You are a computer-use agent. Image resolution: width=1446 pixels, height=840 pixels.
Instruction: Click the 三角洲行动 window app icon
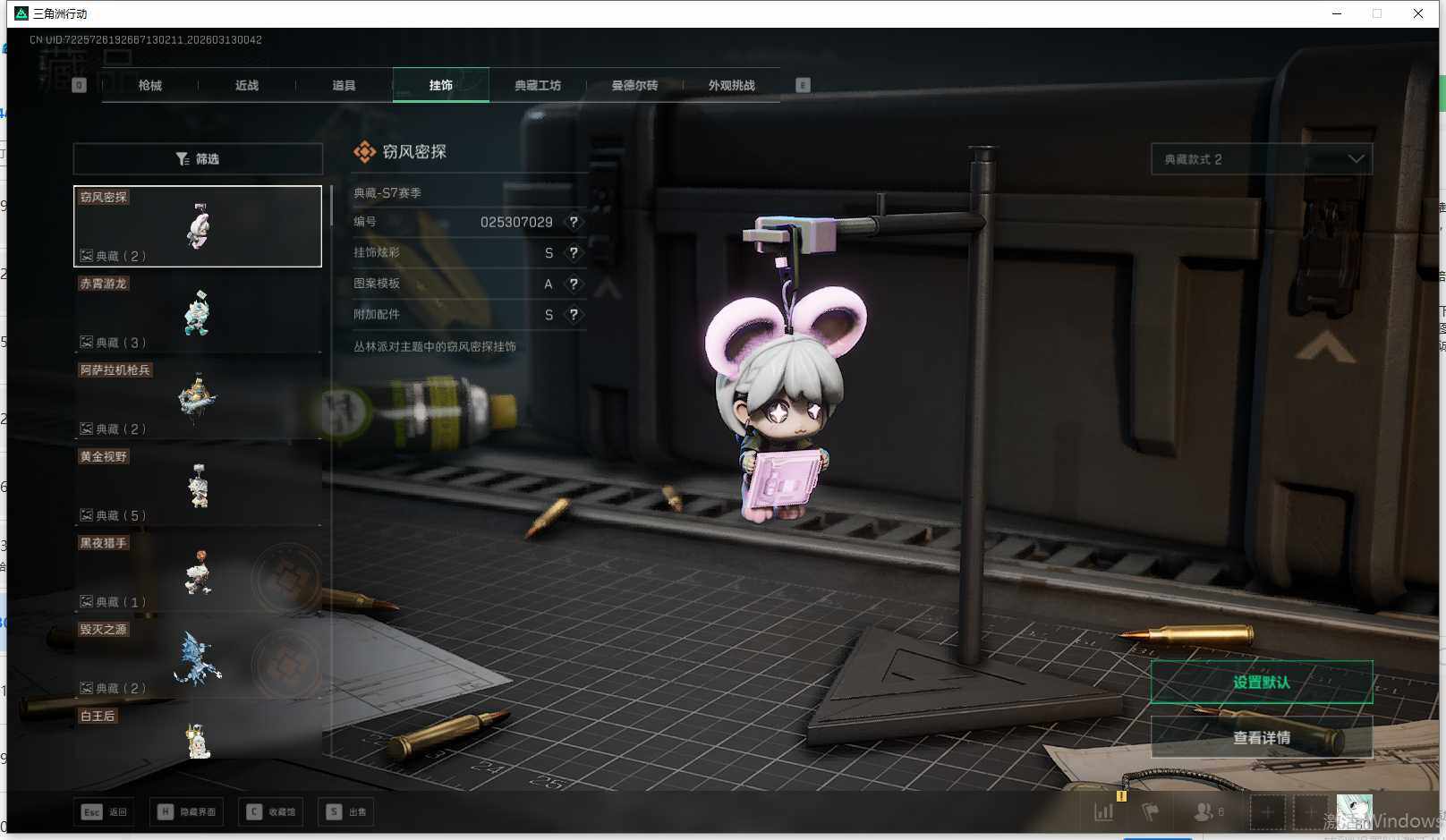[x=21, y=13]
